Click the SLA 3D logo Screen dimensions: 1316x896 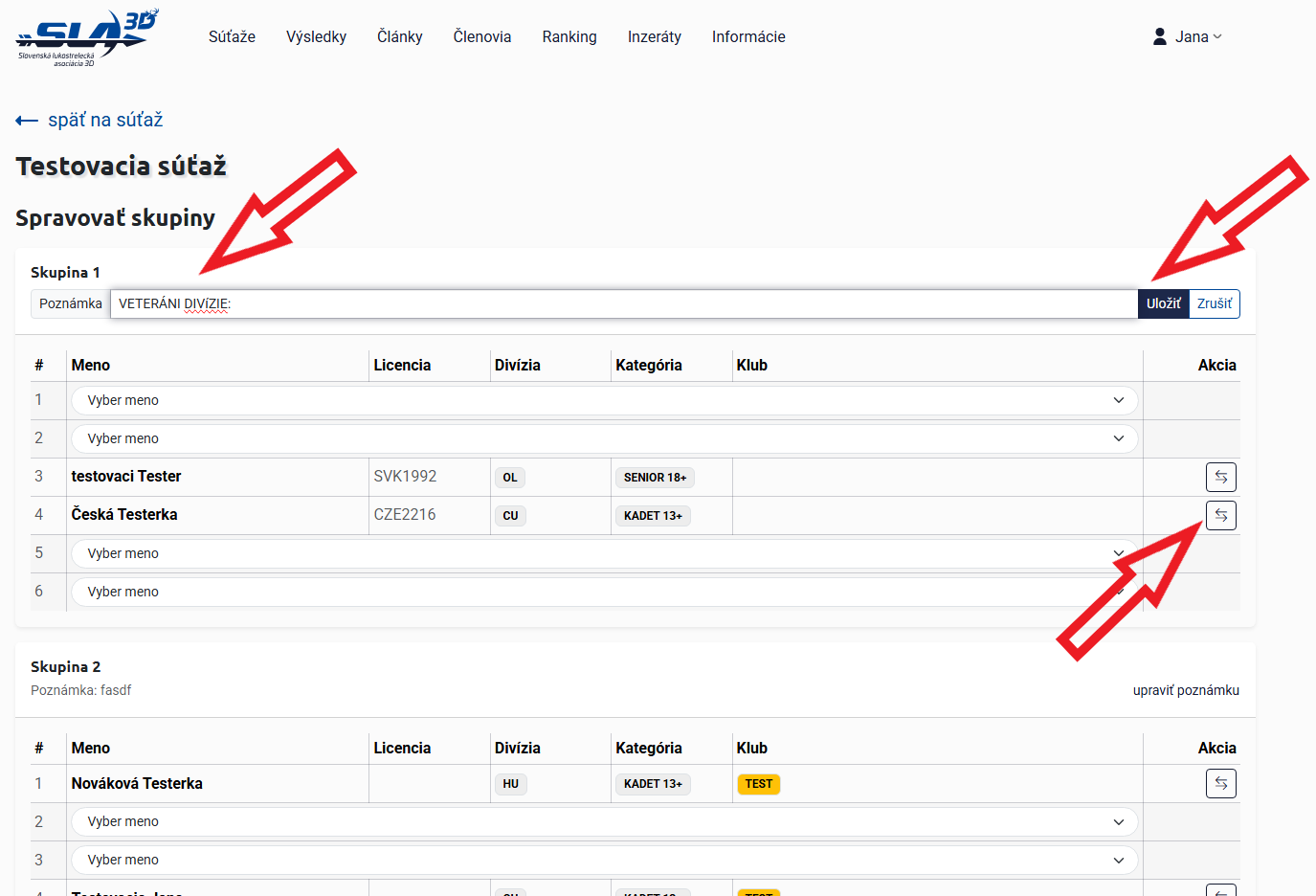(x=86, y=37)
